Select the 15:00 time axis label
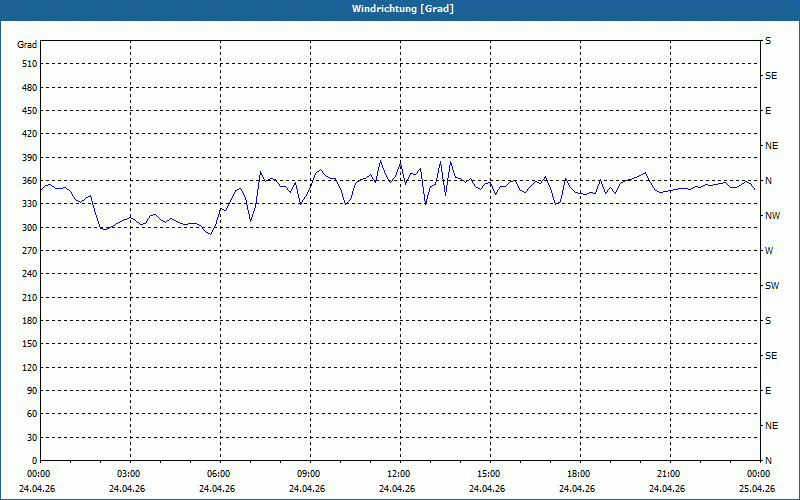Screen dimensions: 800x500 tap(489, 474)
